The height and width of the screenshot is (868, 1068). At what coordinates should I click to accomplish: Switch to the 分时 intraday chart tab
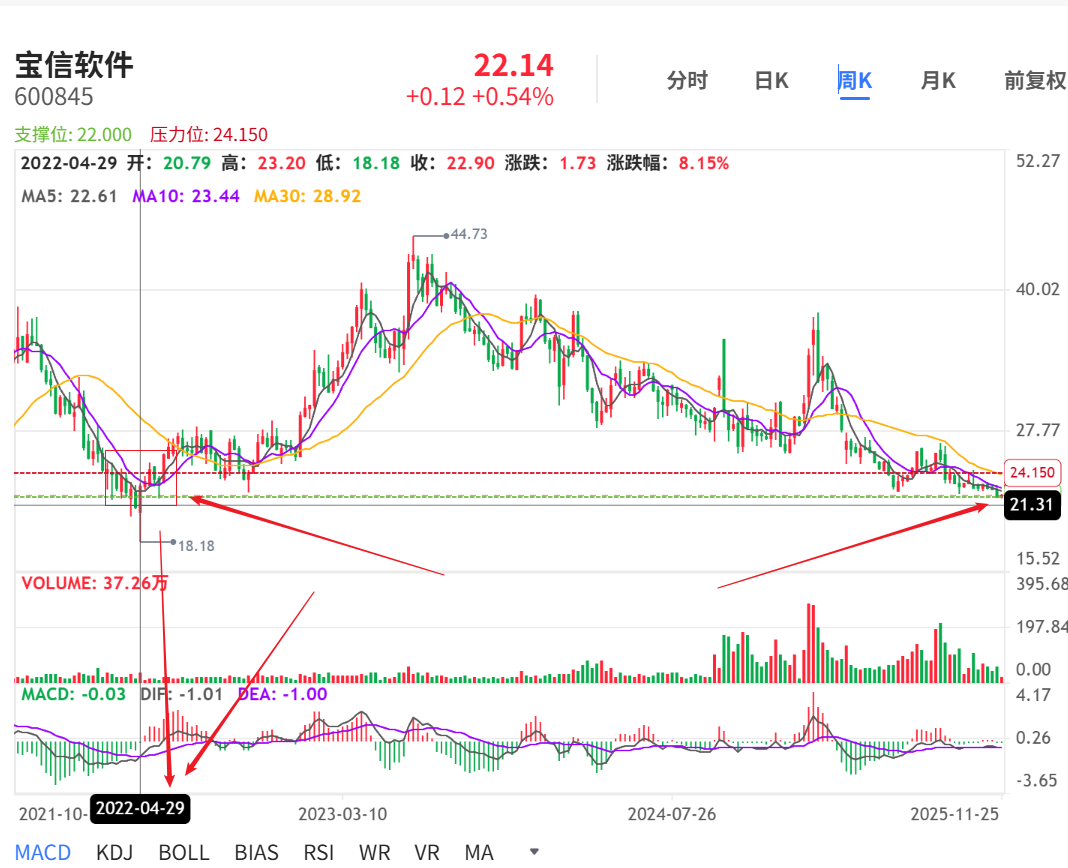click(687, 80)
